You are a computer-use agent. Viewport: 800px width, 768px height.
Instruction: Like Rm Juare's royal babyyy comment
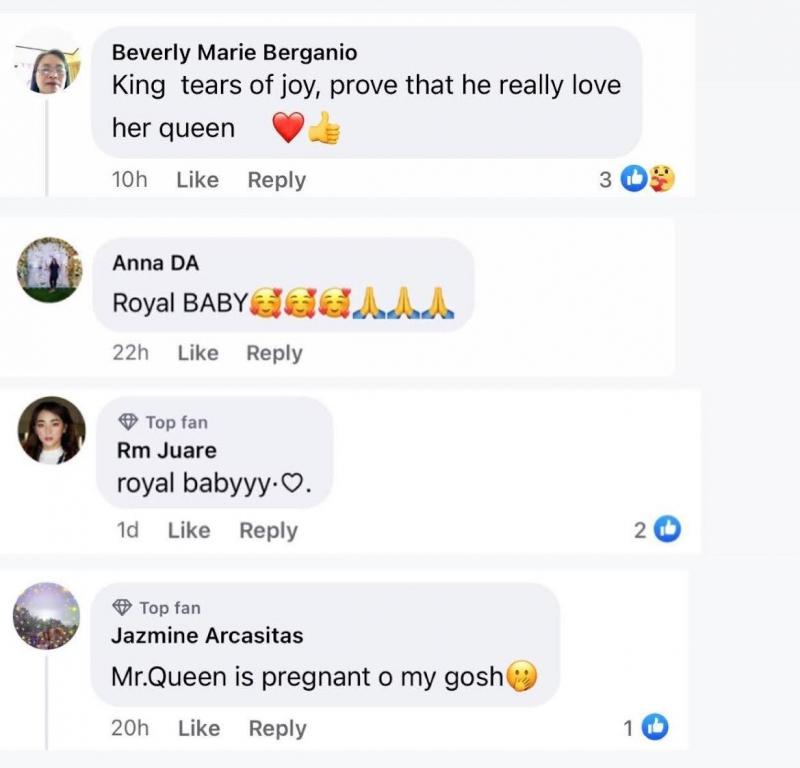189,530
